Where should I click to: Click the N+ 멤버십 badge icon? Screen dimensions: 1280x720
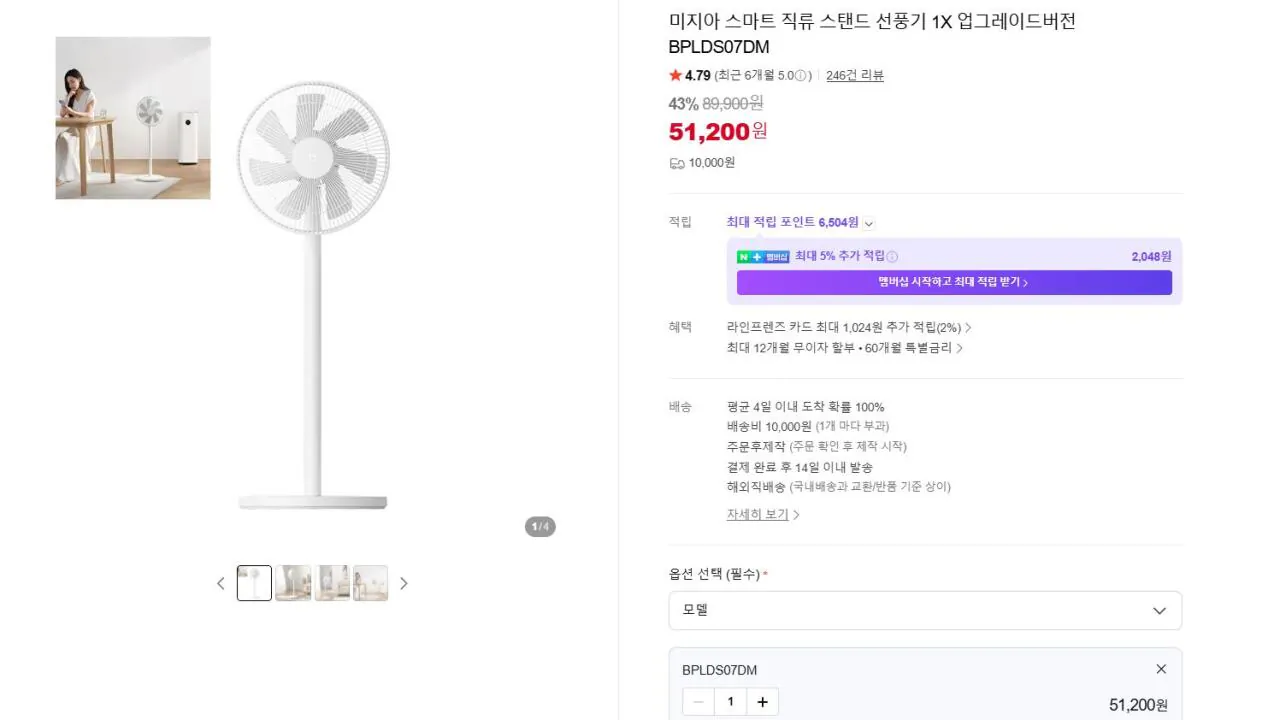[x=761, y=256]
